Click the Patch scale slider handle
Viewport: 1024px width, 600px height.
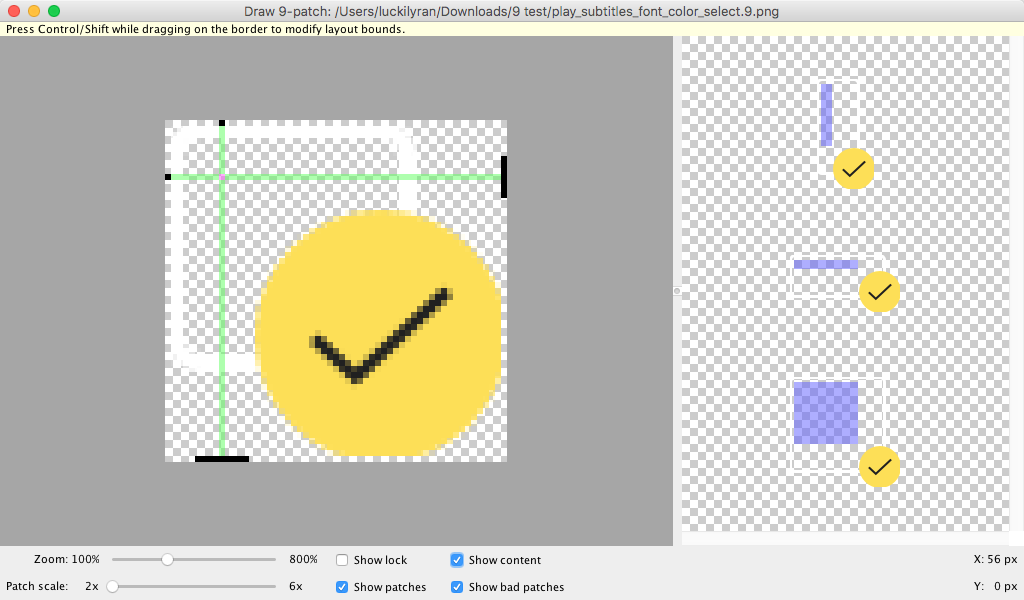pyautogui.click(x=112, y=587)
